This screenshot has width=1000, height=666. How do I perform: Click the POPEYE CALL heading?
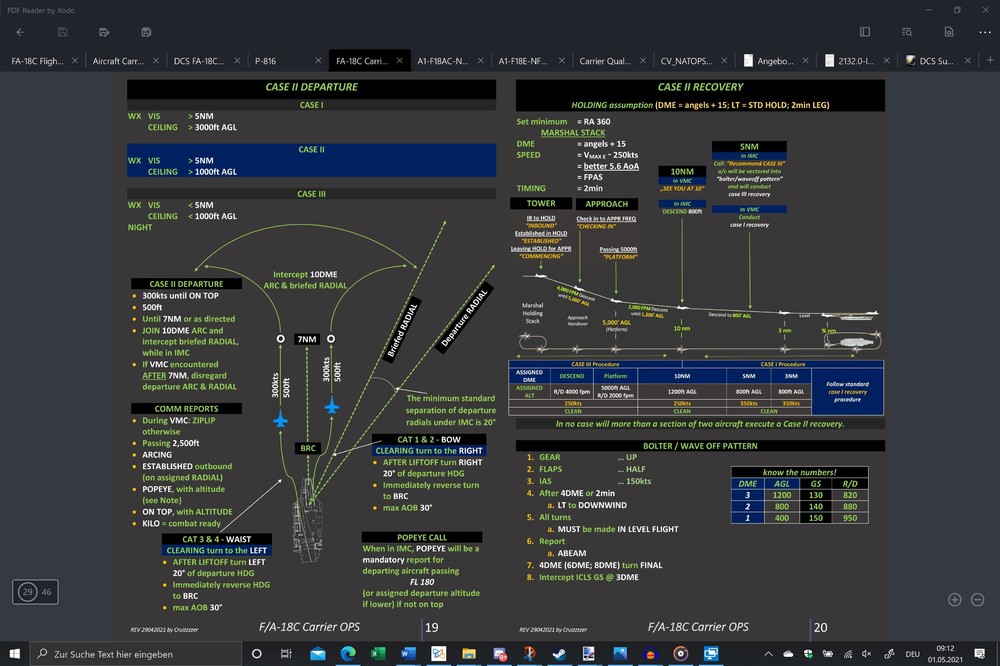(422, 537)
